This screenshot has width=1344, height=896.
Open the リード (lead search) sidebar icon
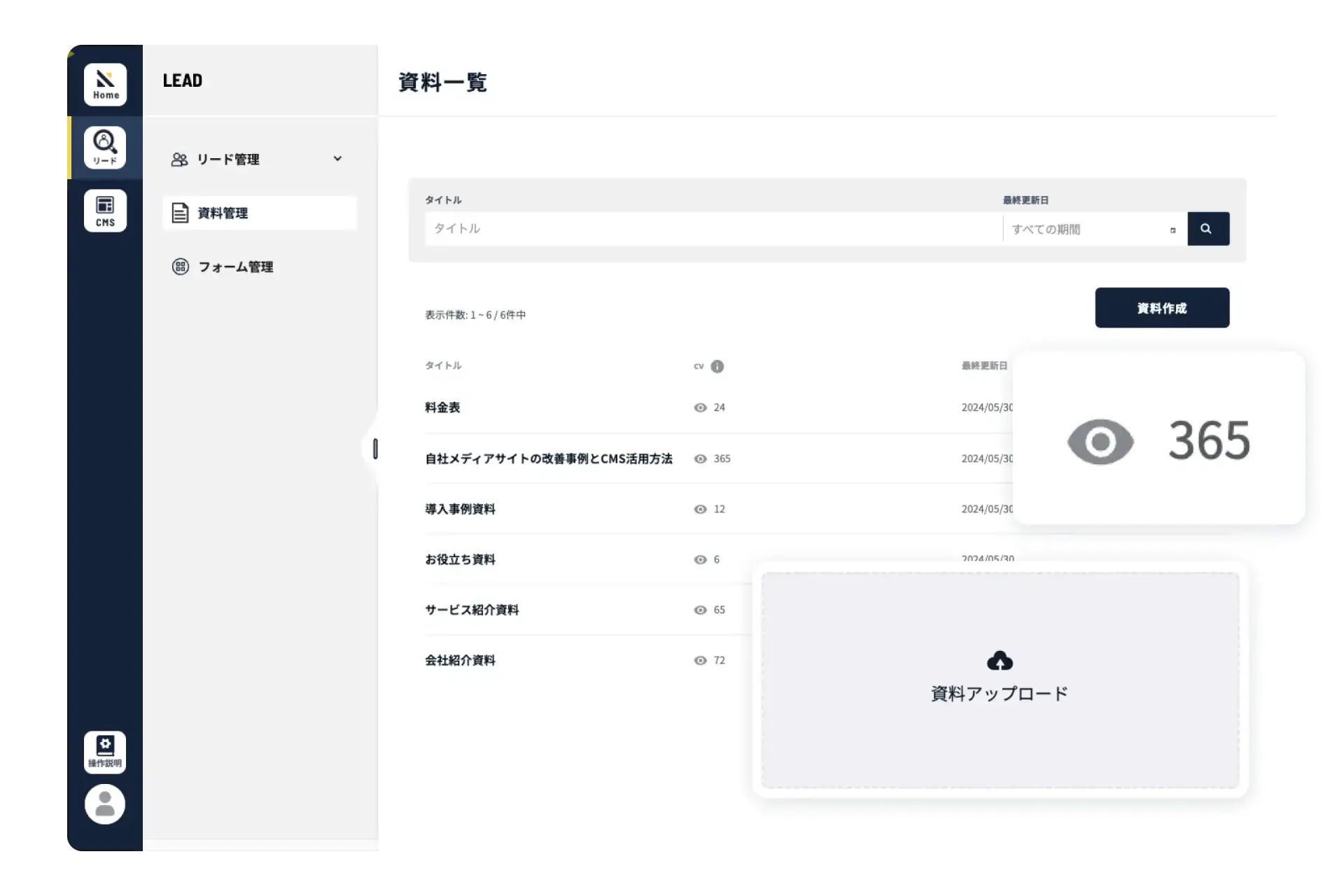pyautogui.click(x=105, y=148)
